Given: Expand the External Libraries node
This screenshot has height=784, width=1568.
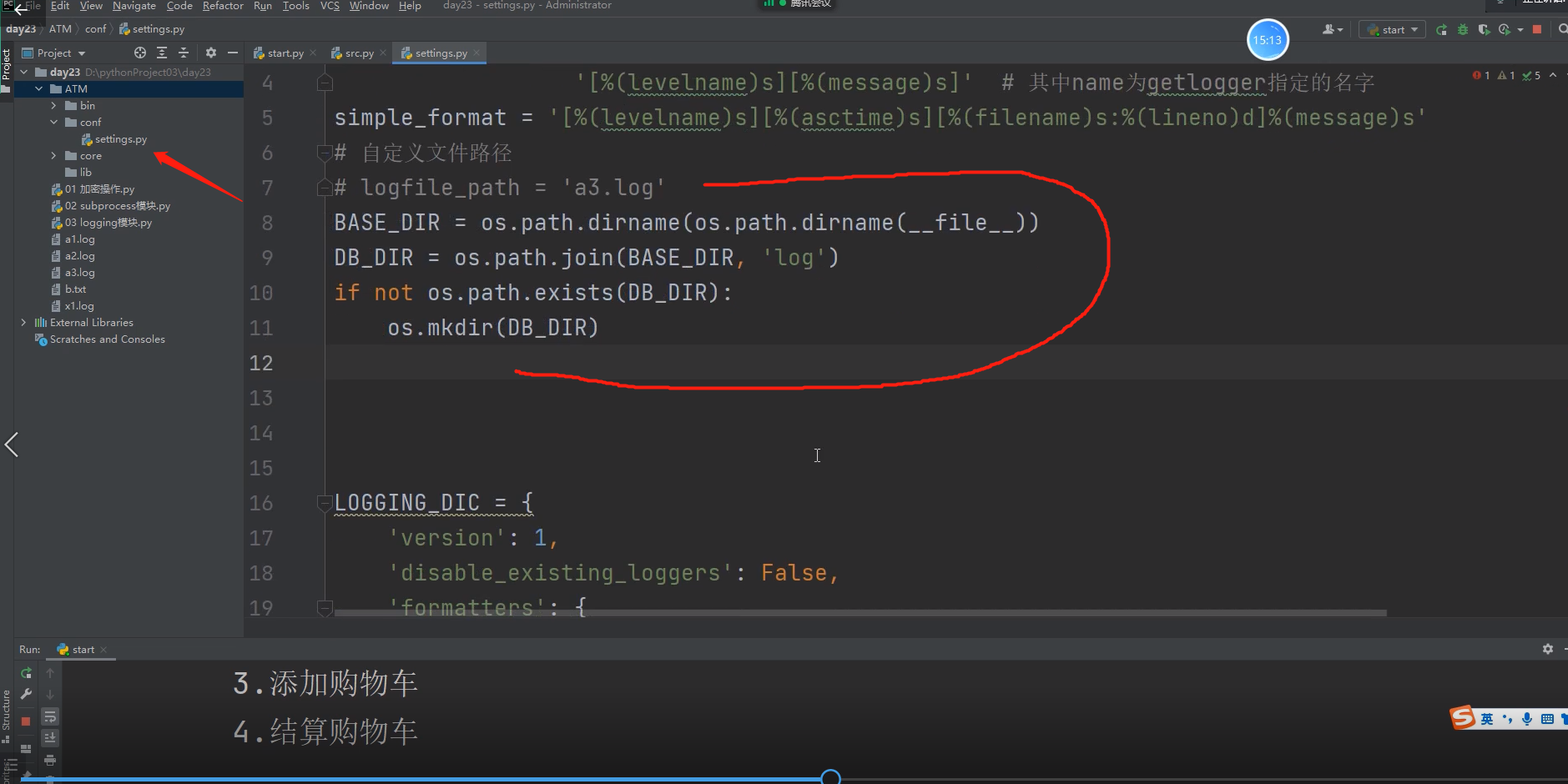Looking at the screenshot, I should (x=24, y=323).
